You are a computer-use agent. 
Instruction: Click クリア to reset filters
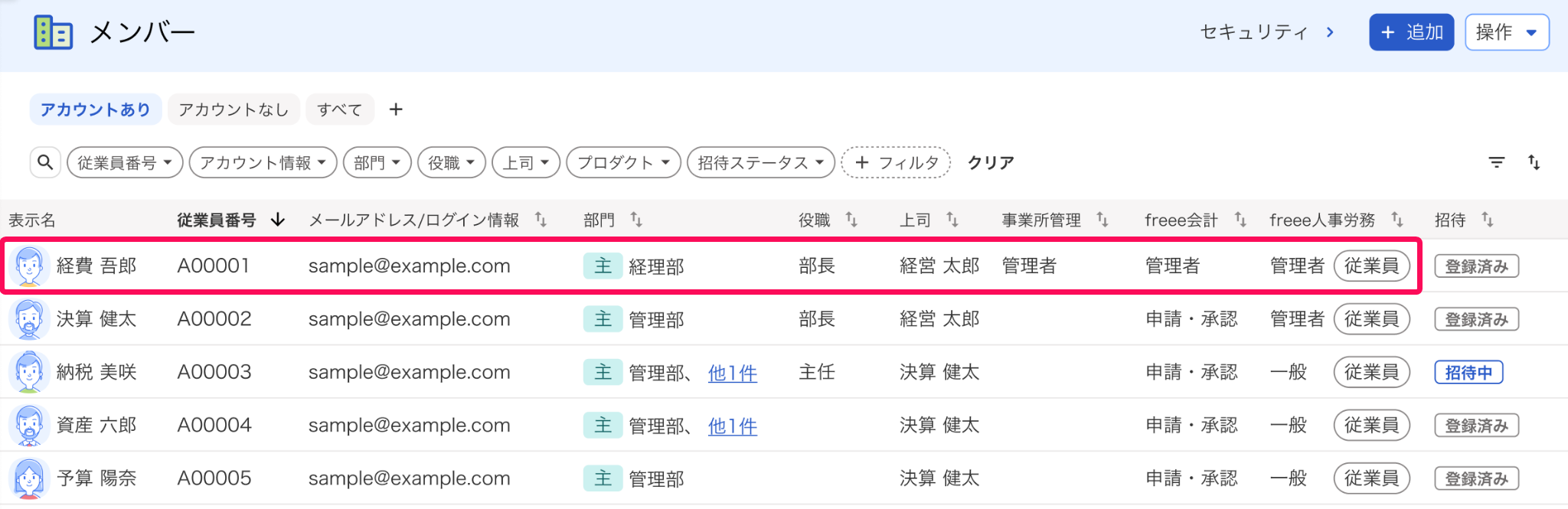click(991, 162)
